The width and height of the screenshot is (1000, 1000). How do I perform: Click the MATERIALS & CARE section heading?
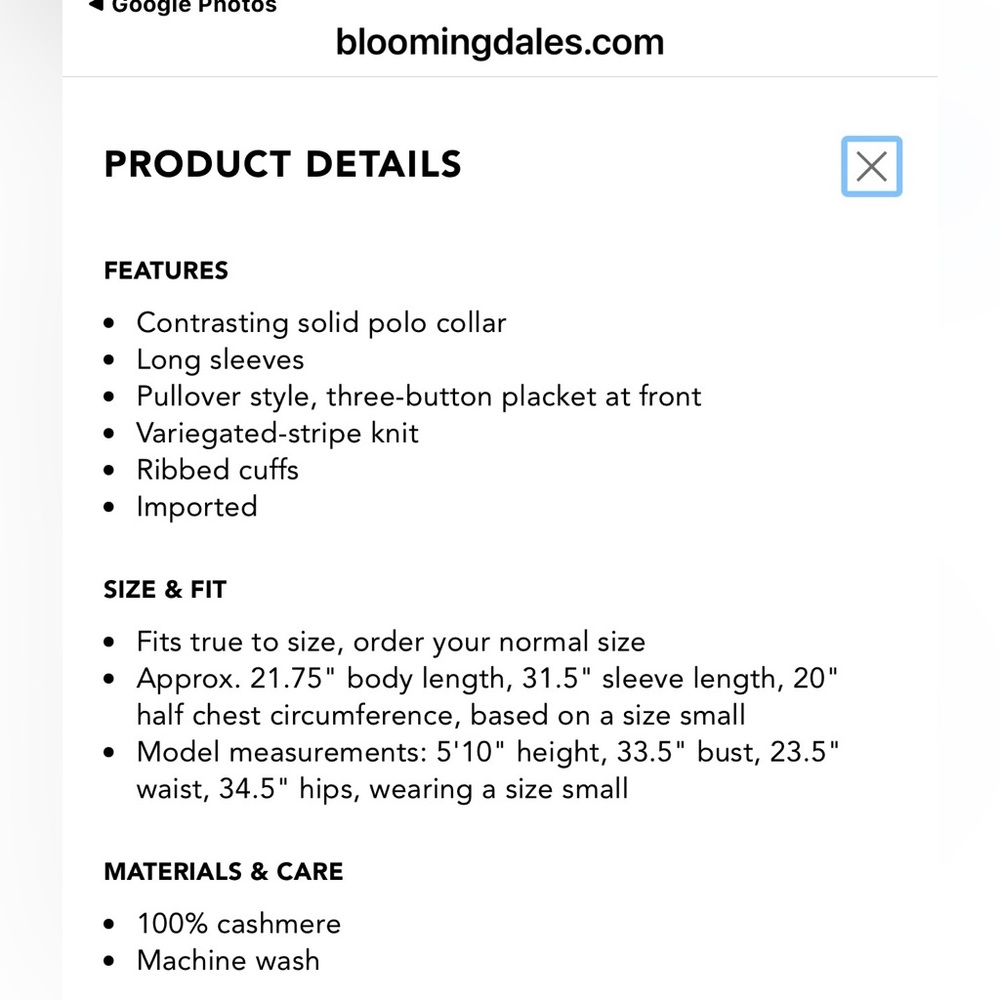(223, 871)
